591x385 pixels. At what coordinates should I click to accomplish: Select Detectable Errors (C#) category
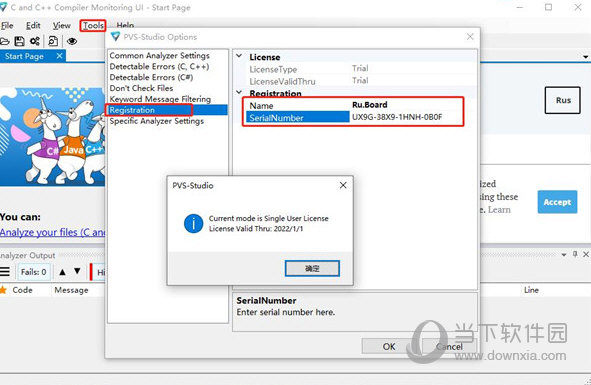click(151, 77)
